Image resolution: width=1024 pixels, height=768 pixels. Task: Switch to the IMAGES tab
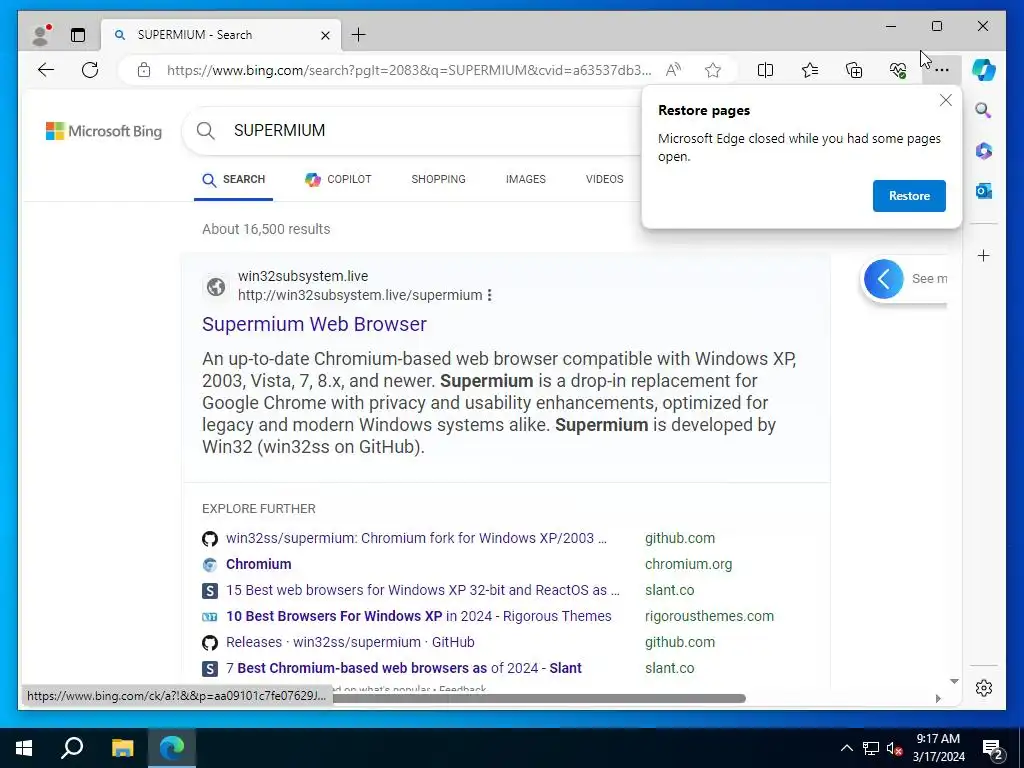point(526,180)
